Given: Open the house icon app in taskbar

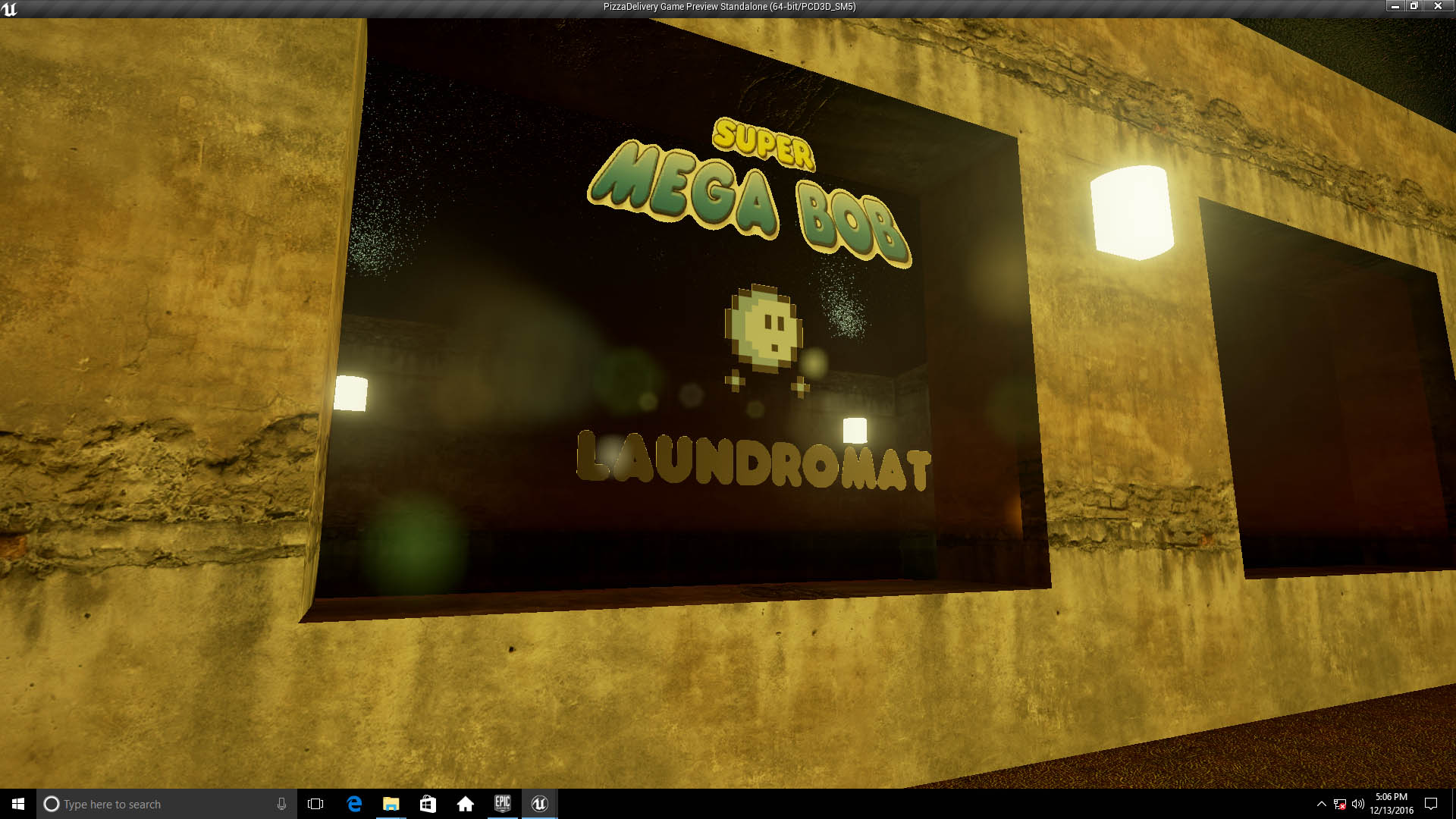Looking at the screenshot, I should pyautogui.click(x=465, y=804).
